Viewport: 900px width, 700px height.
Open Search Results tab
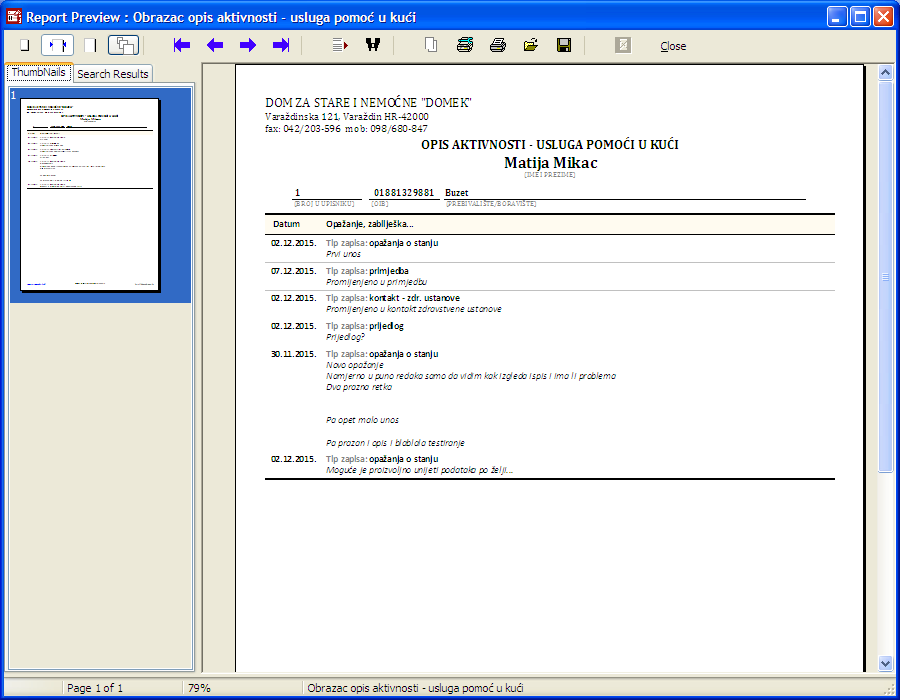coord(113,74)
